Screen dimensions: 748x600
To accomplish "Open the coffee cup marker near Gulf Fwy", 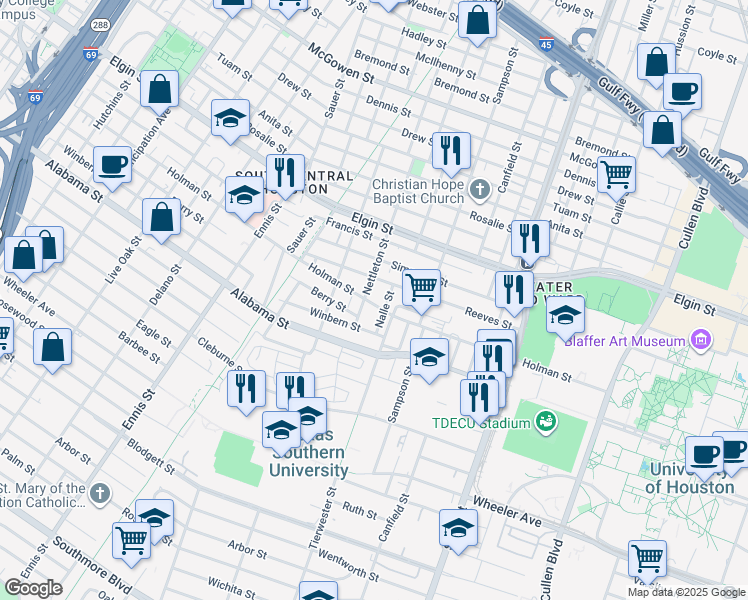I will (x=682, y=91).
